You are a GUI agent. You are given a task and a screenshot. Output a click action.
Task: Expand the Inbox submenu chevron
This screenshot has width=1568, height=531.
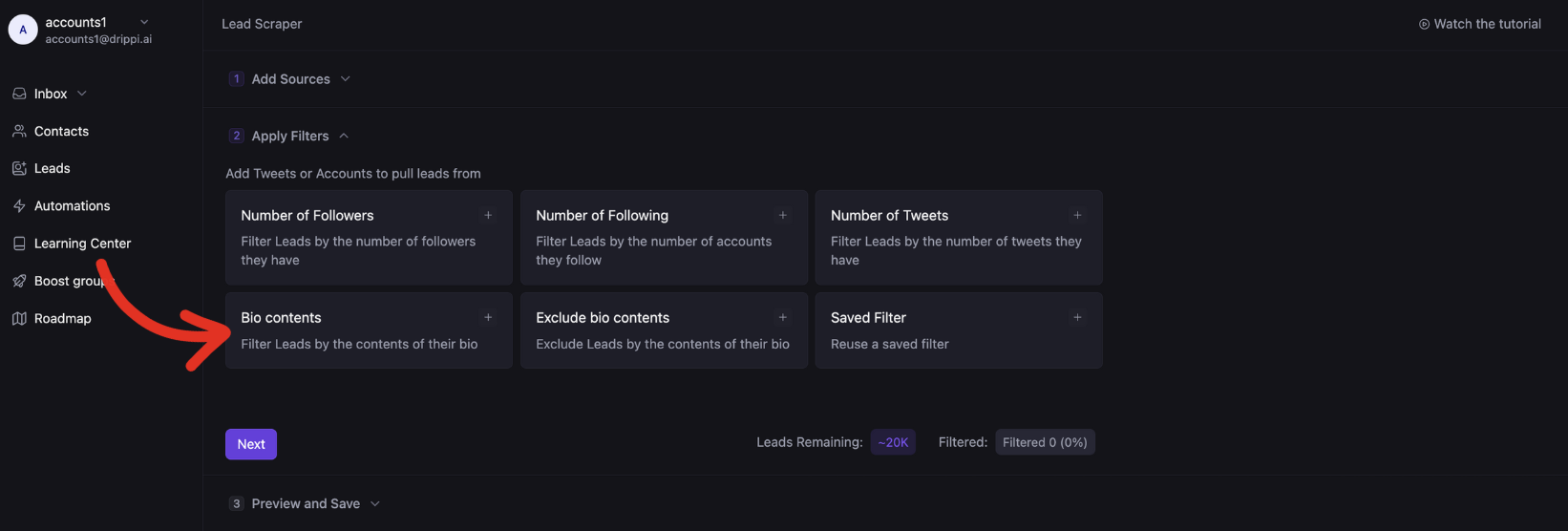pyautogui.click(x=82, y=94)
